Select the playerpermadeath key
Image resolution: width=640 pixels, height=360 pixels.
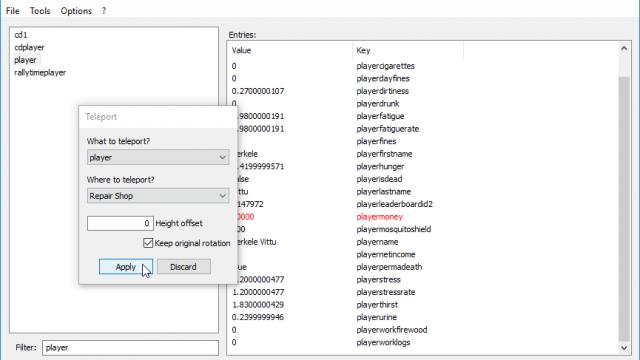click(389, 267)
